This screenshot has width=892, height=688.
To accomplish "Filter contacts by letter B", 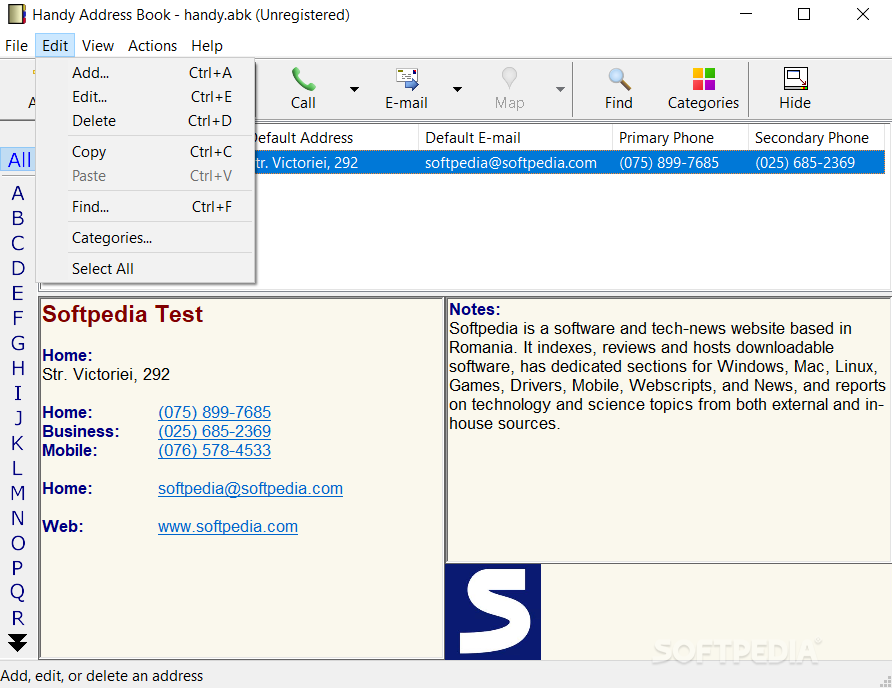I will (x=18, y=219).
